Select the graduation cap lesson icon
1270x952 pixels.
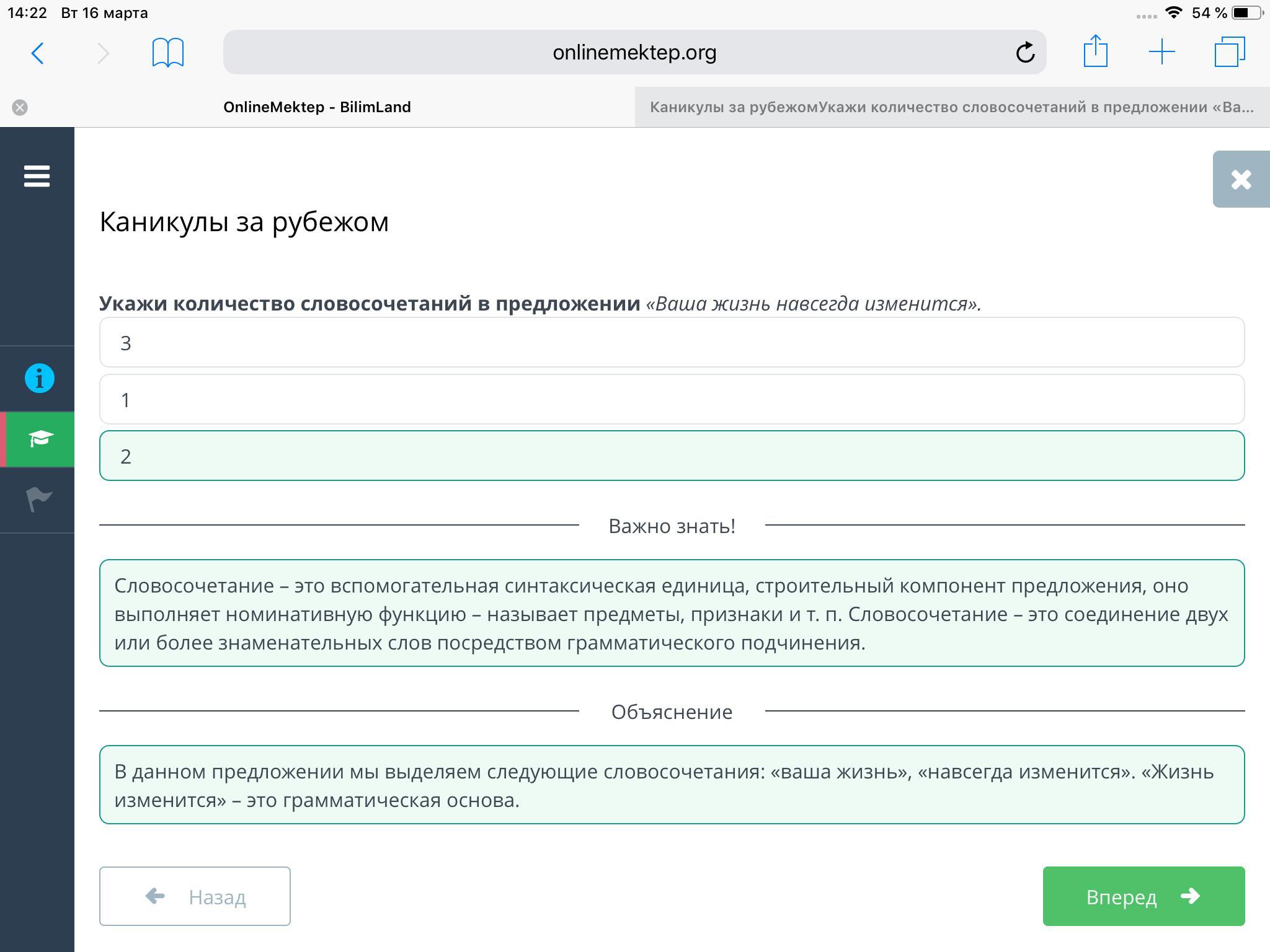point(40,439)
